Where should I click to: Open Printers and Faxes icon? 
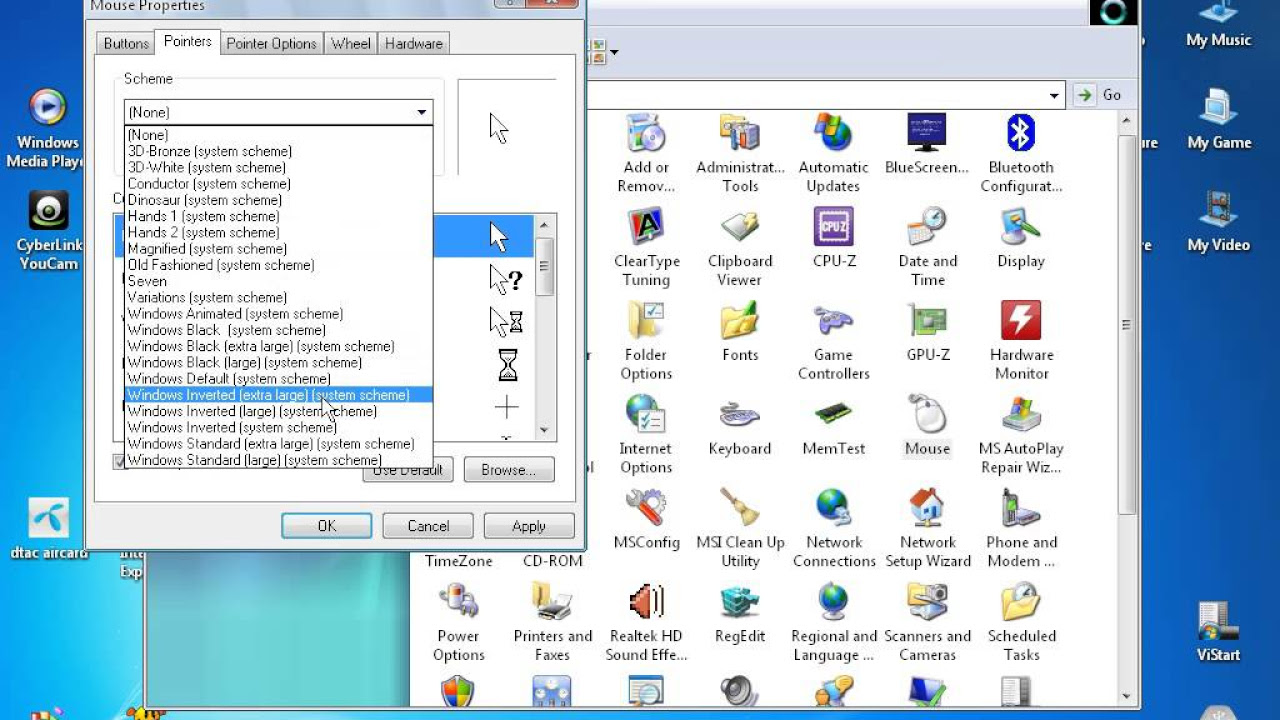pyautogui.click(x=552, y=602)
